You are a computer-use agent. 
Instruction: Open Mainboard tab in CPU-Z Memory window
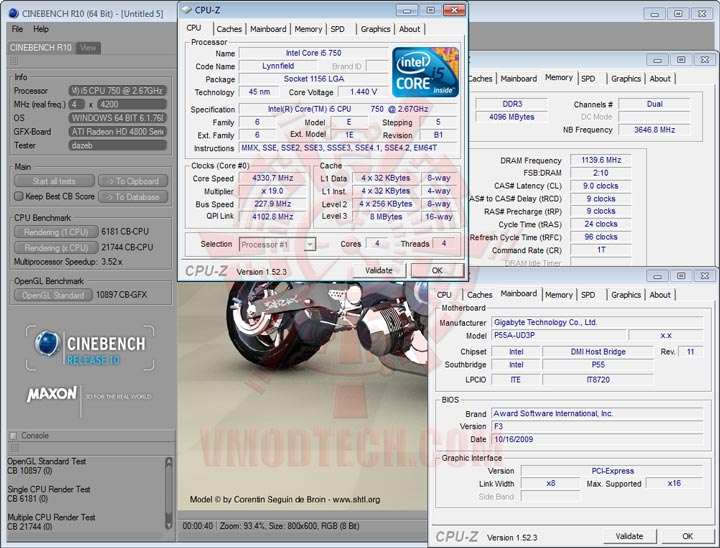pos(518,79)
